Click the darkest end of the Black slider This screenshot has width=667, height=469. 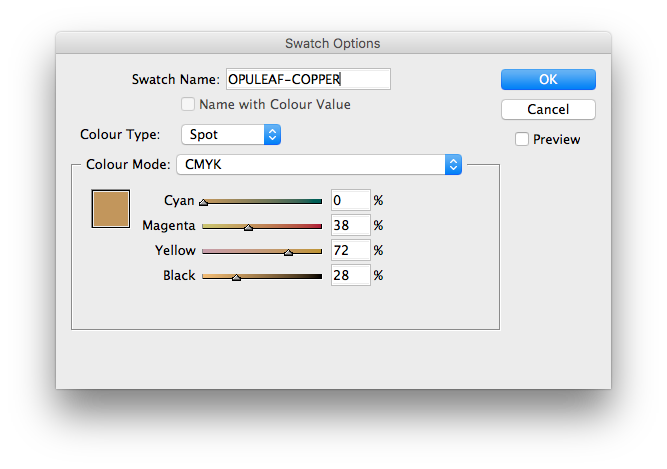coord(318,275)
